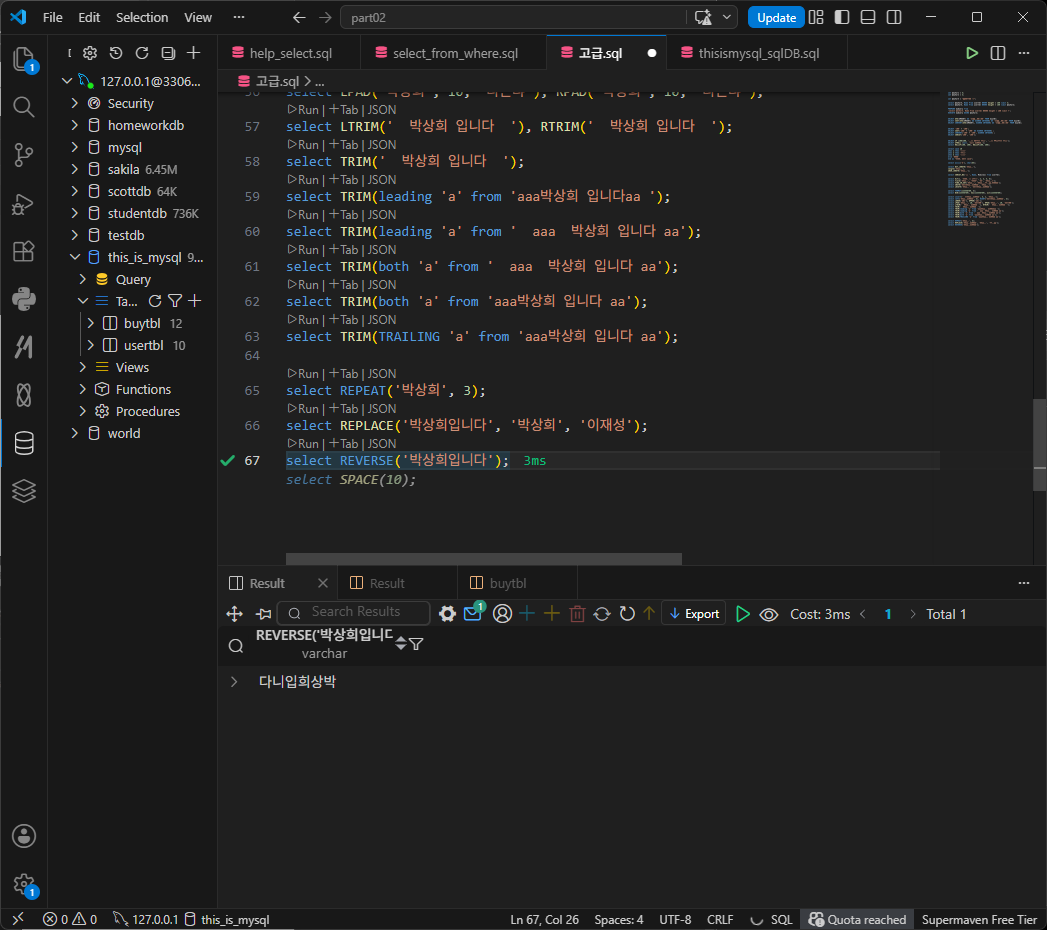The image size is (1047, 930).
Task: Open the Explorer view in activity bar
Action: 24,59
